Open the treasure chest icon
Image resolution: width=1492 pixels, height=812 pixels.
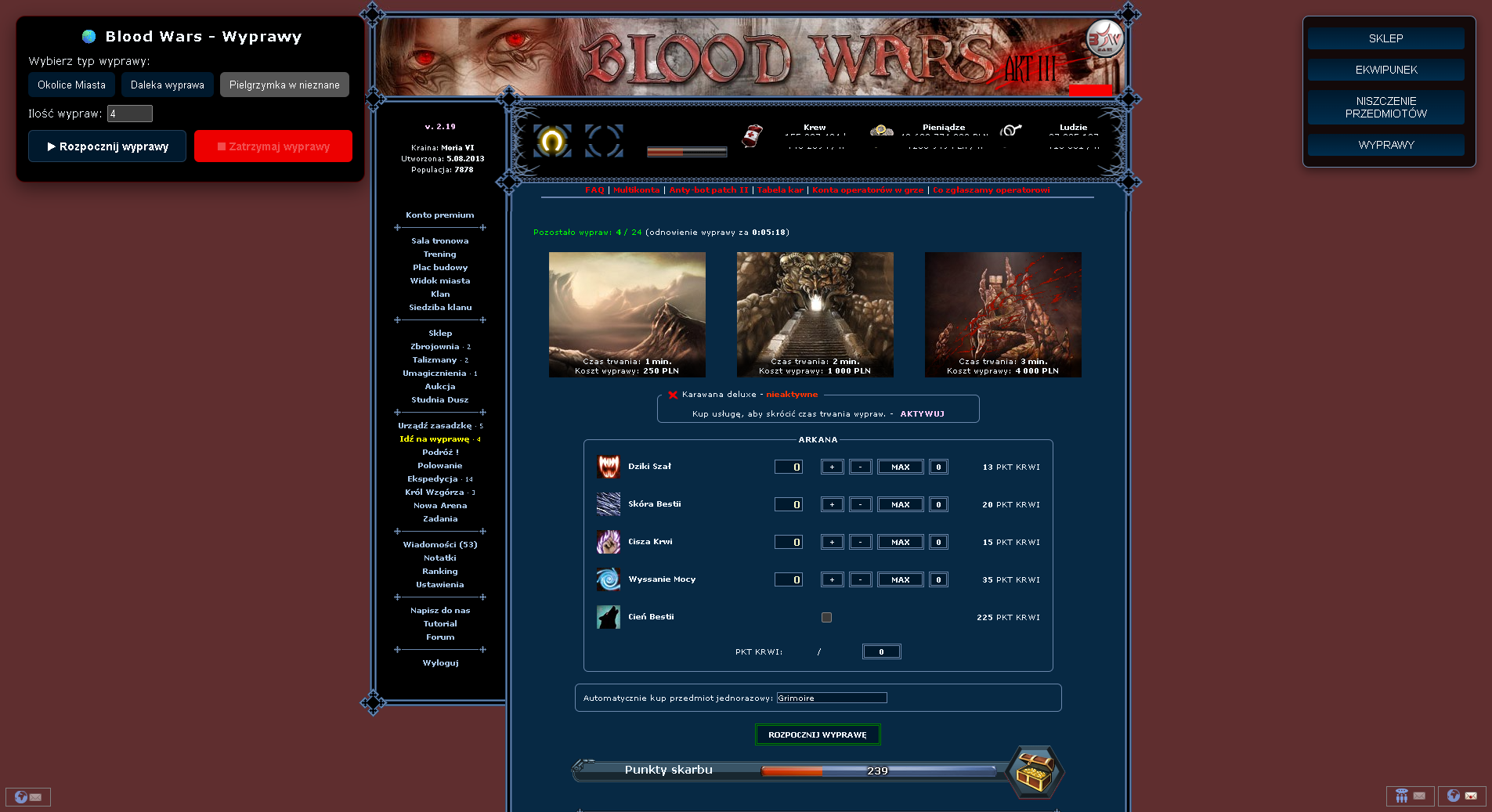coord(1034,773)
